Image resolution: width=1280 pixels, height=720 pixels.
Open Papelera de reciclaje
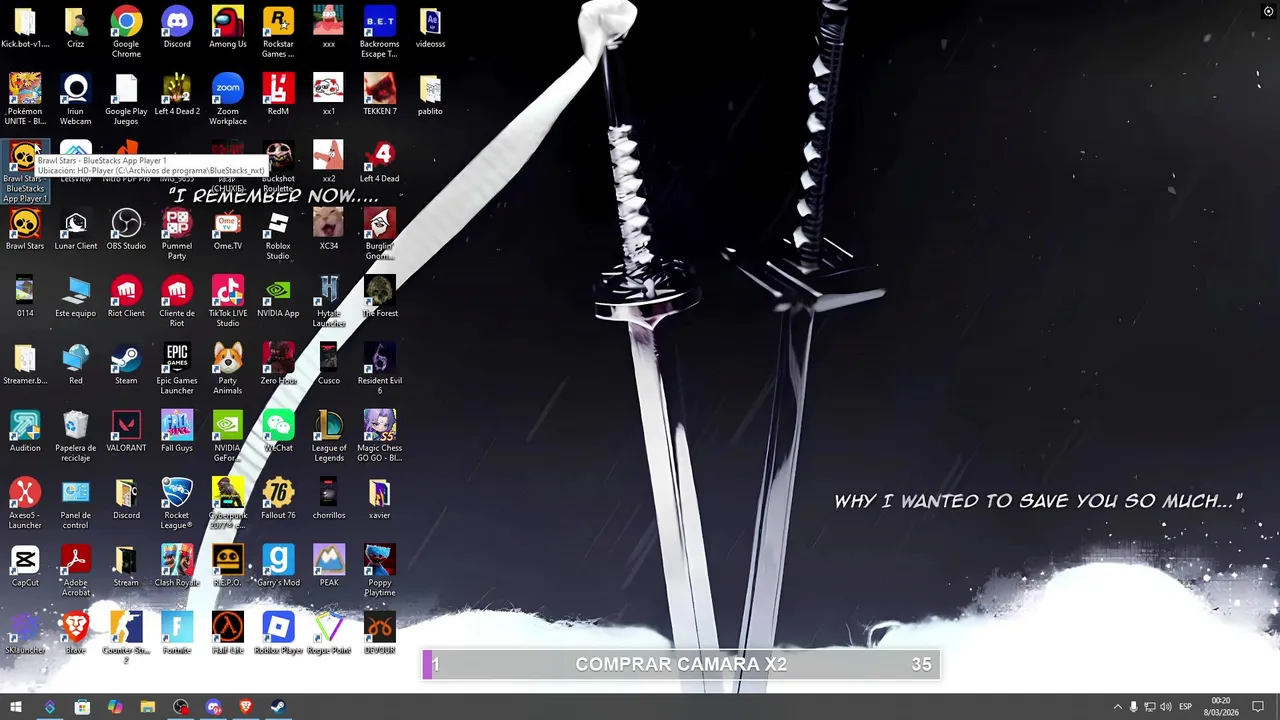coord(75,435)
